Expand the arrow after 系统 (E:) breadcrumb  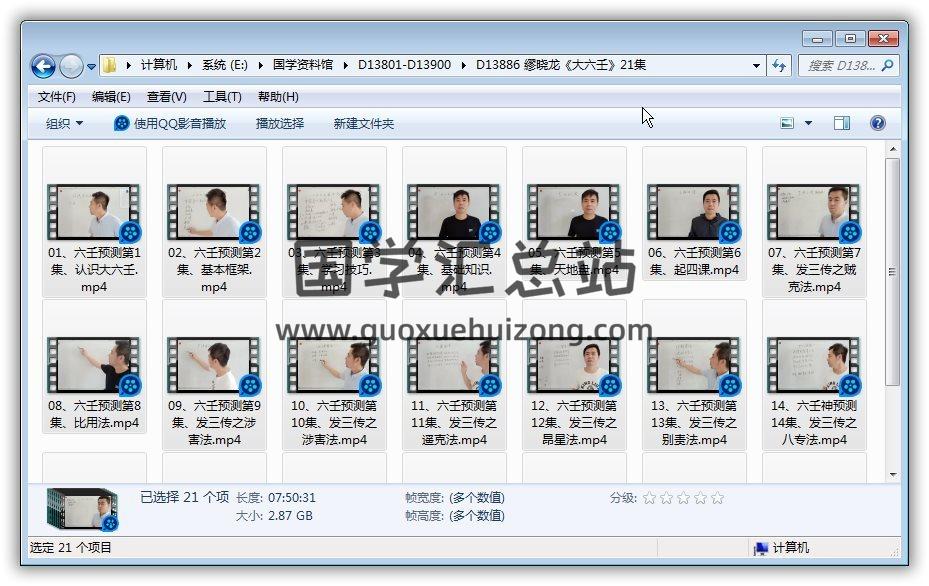[x=261, y=65]
